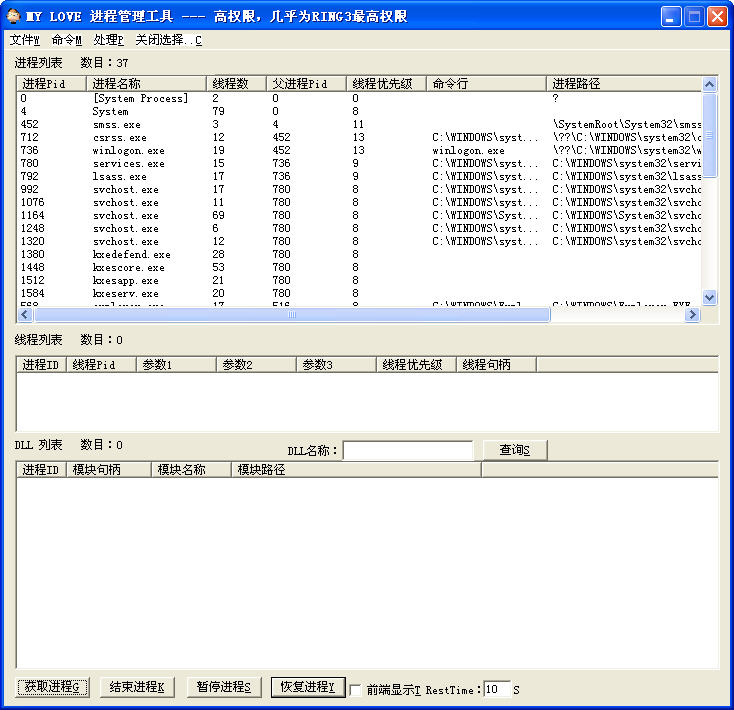Select the winlogon.exe process row
Viewport: 734px width, 710px height.
(x=359, y=150)
